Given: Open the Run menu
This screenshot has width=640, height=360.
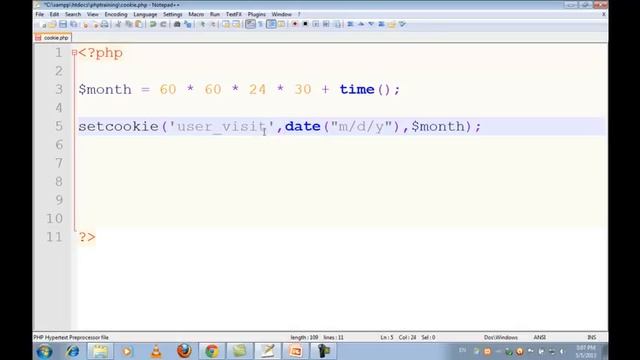Looking at the screenshot, I should click(215, 14).
